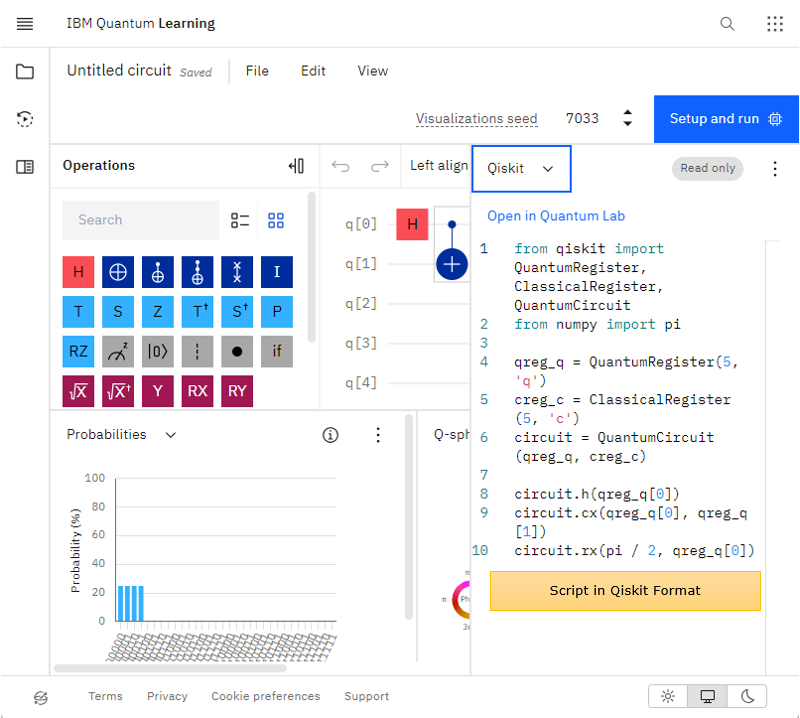Open the Qiskit language dropdown
This screenshot has width=800, height=718.
coord(521,169)
